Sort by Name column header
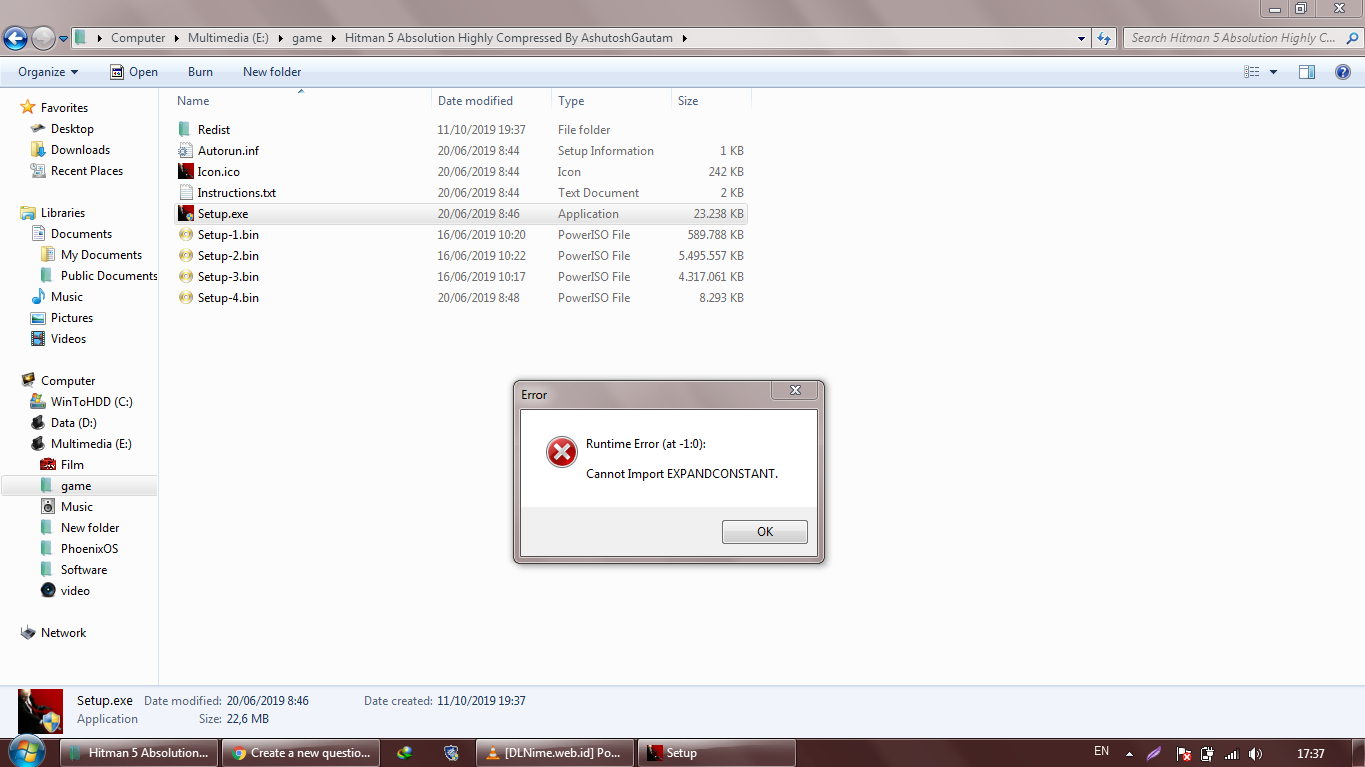Screen dimensions: 1365x767 [301, 101]
